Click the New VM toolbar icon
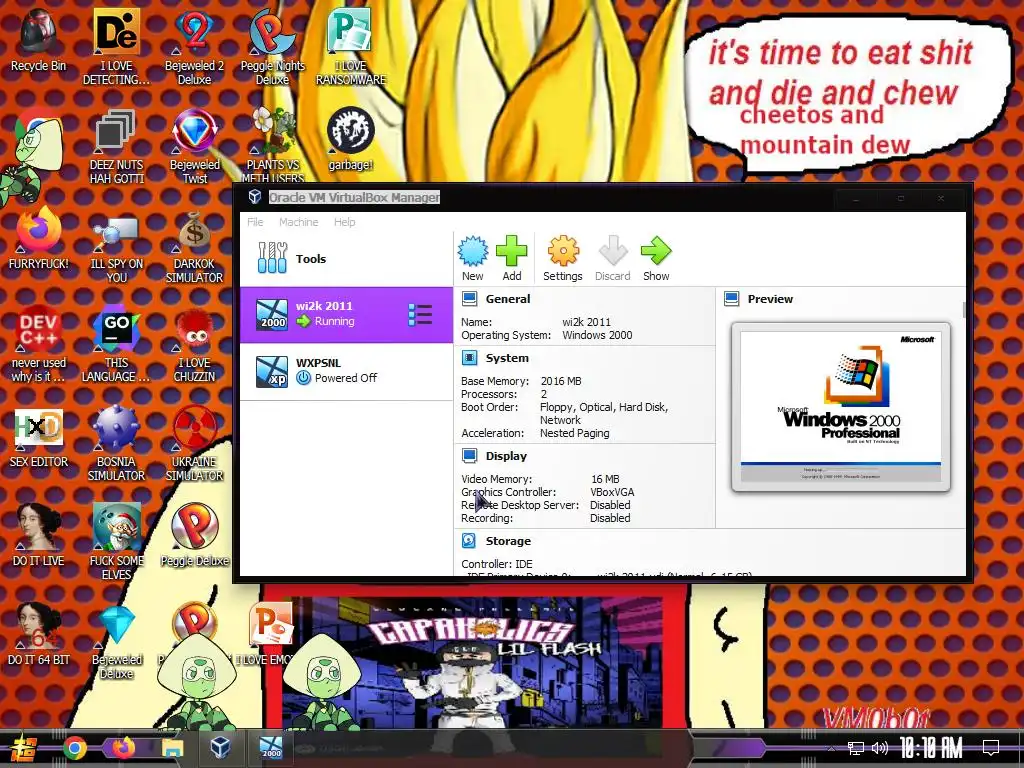The image size is (1024, 768). click(x=472, y=251)
